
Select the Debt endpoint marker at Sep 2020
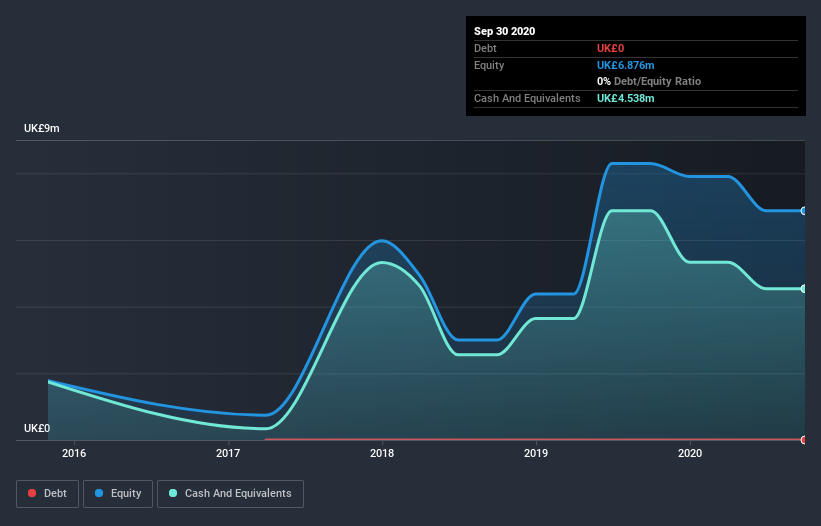(804, 440)
